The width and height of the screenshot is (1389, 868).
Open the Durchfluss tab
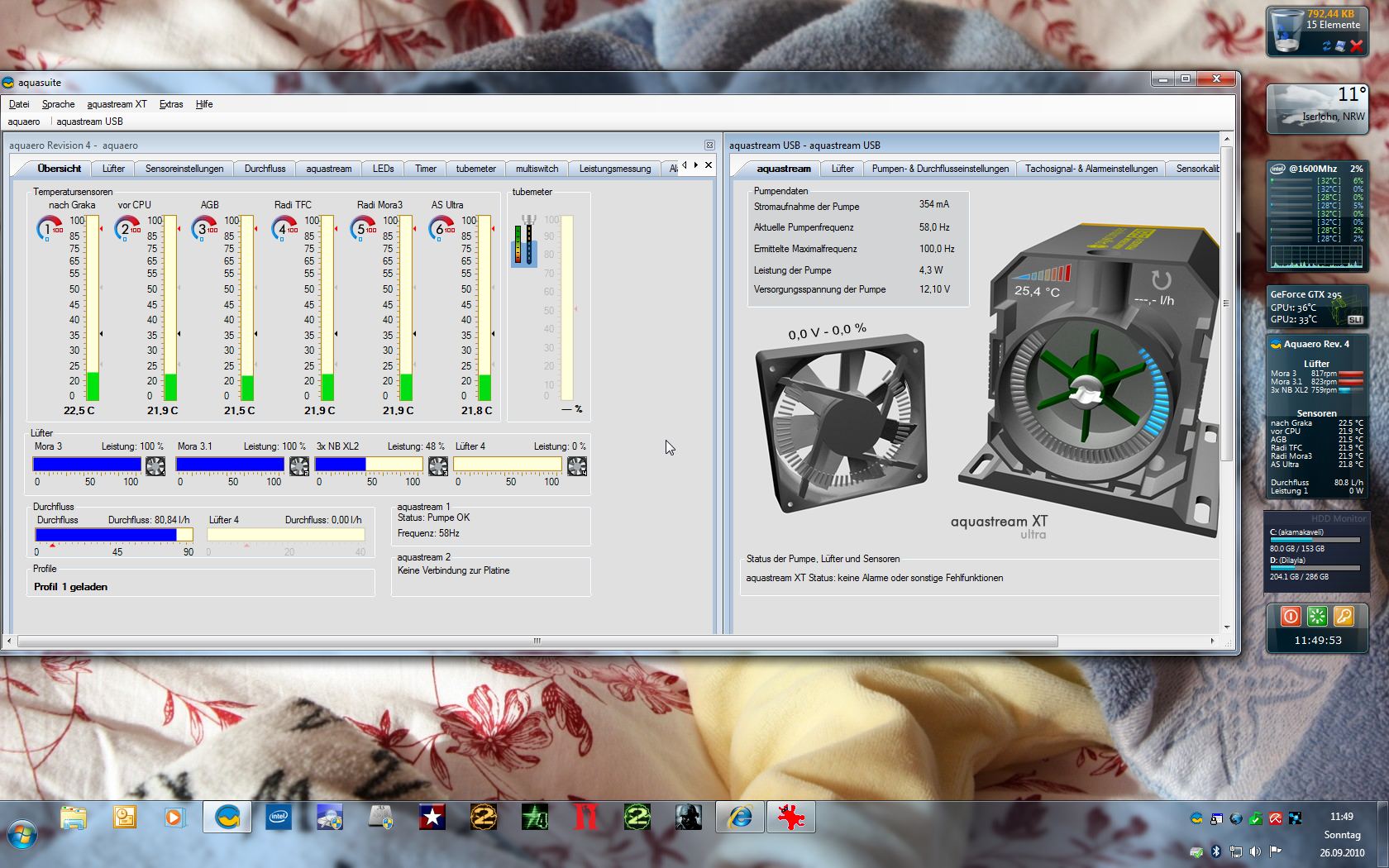265,169
